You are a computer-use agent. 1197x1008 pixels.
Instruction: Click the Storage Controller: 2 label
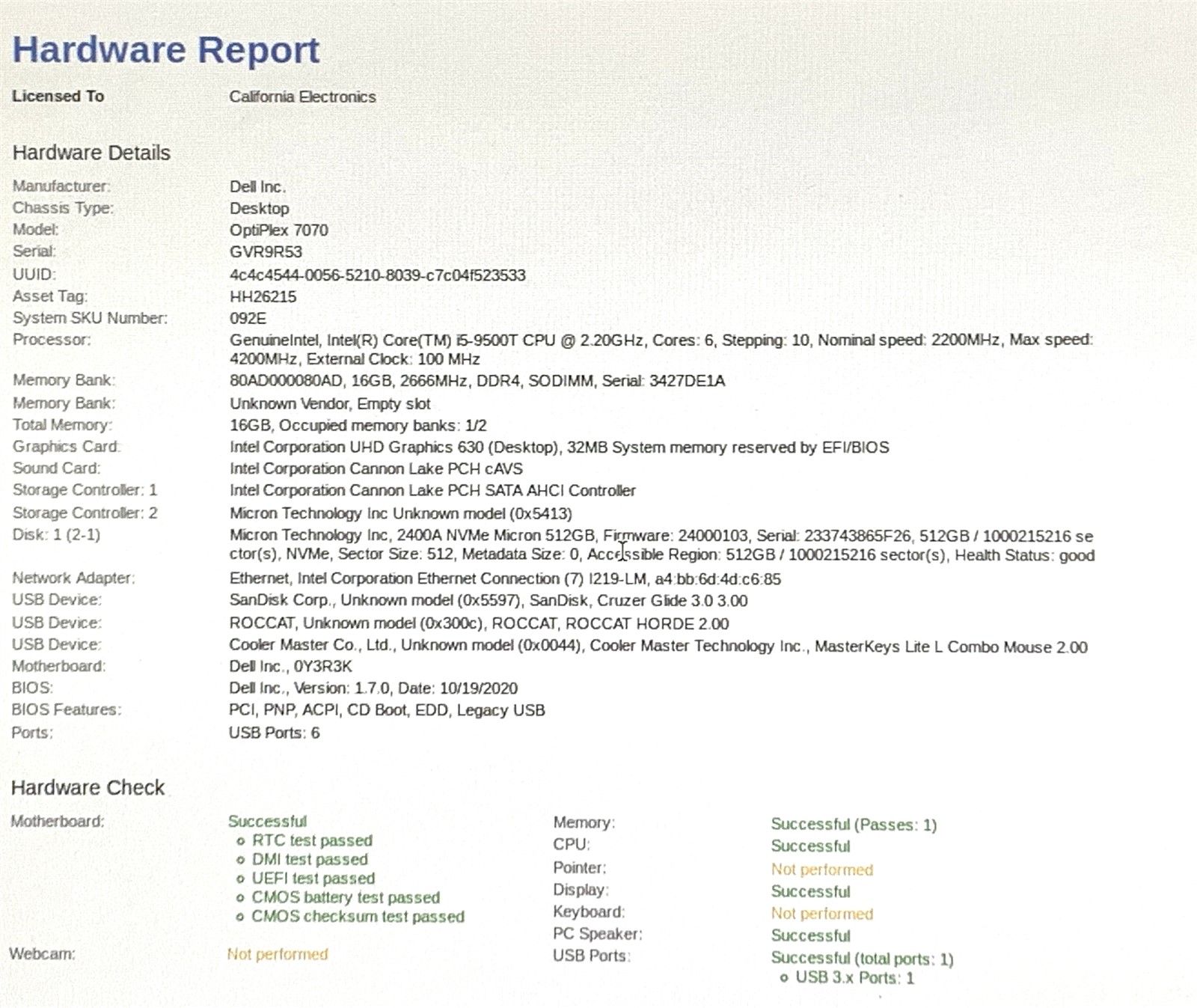[x=85, y=513]
